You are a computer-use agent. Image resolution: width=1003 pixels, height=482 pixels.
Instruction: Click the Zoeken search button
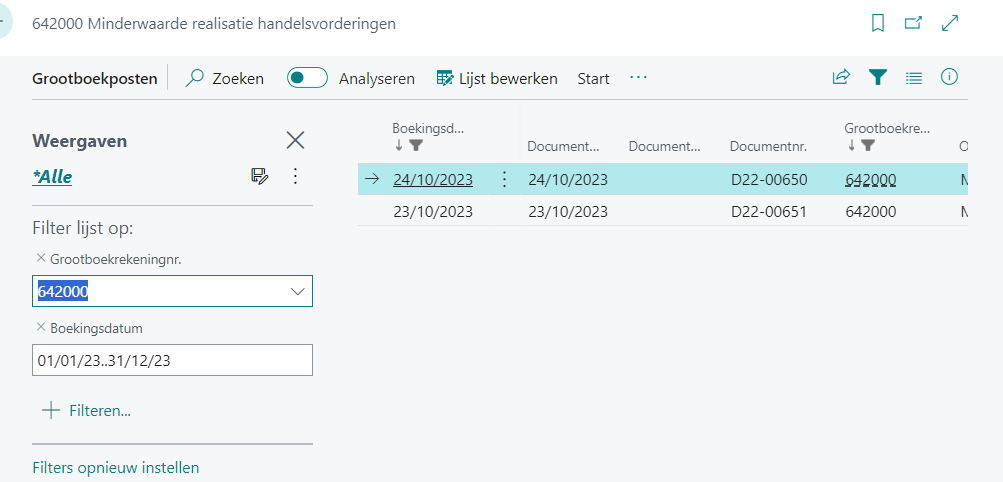click(226, 78)
